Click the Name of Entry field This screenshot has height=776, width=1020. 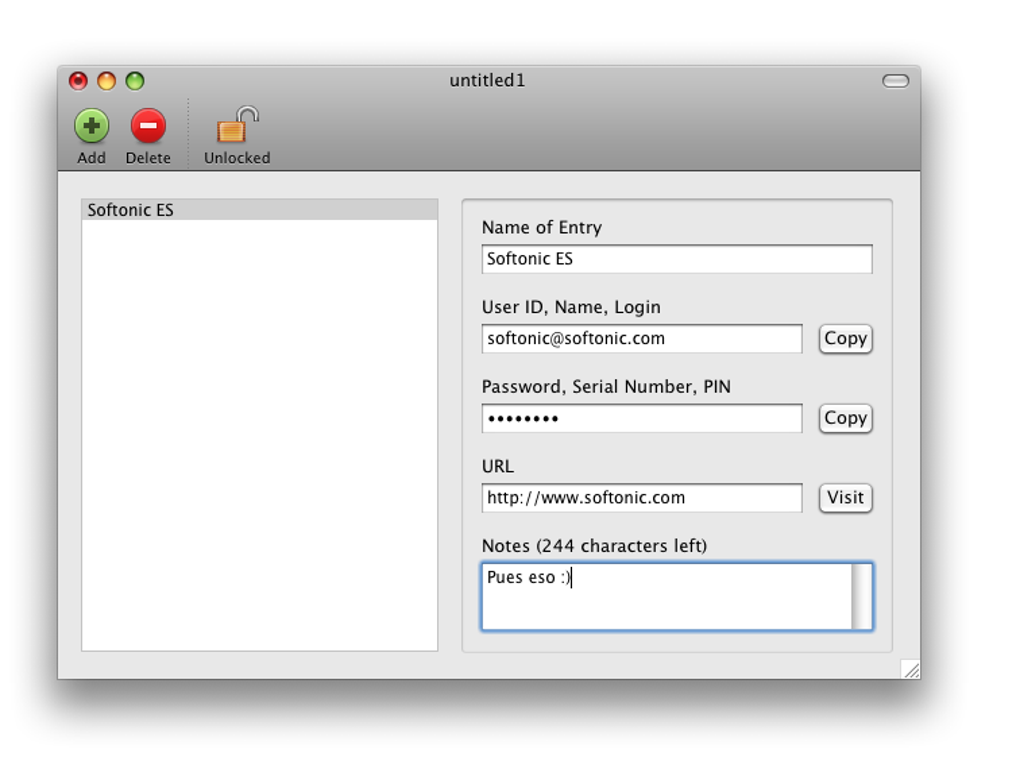[x=677, y=259]
